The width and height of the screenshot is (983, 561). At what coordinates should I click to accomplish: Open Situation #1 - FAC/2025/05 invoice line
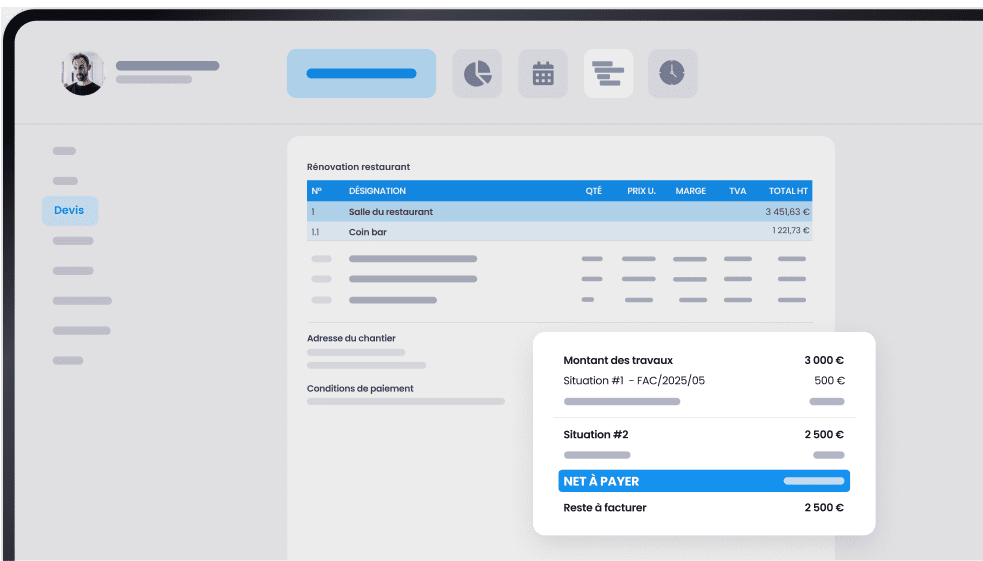coord(636,381)
